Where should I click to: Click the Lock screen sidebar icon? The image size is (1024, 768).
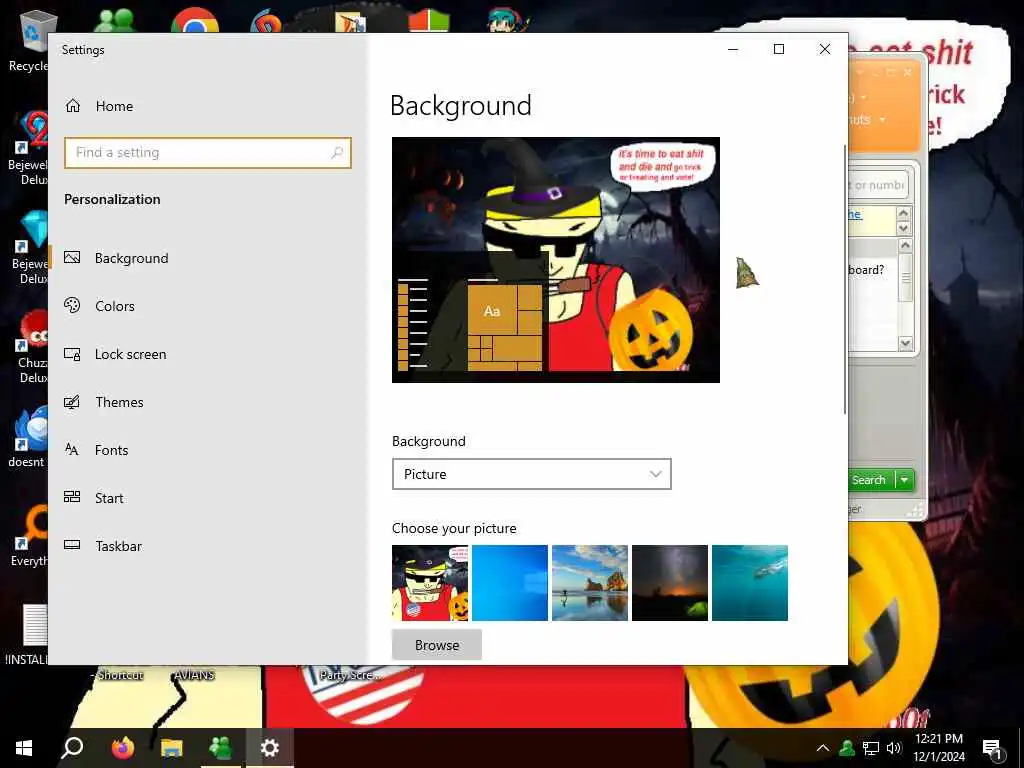click(x=72, y=354)
